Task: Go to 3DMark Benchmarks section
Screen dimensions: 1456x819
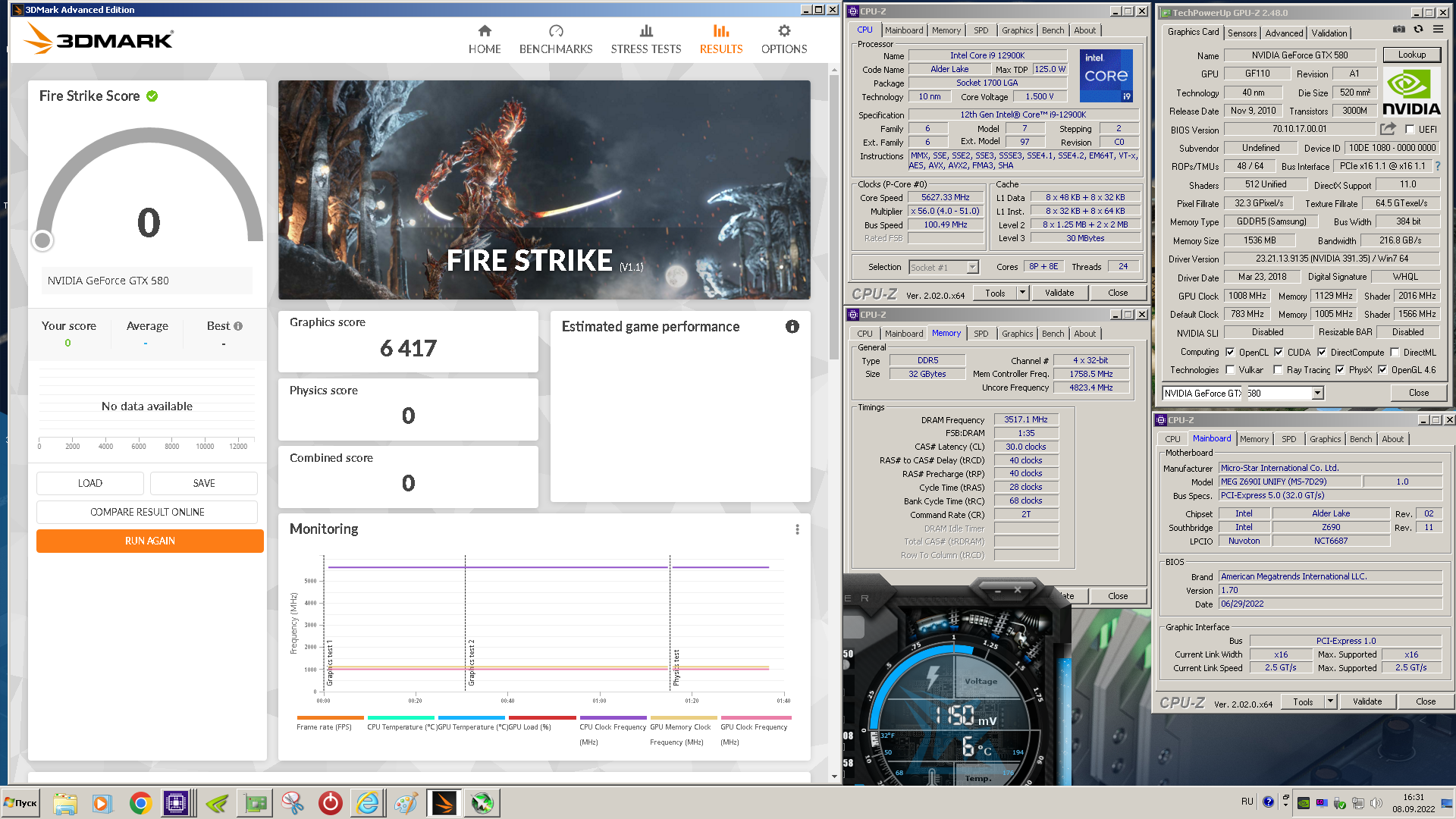Action: pyautogui.click(x=556, y=39)
